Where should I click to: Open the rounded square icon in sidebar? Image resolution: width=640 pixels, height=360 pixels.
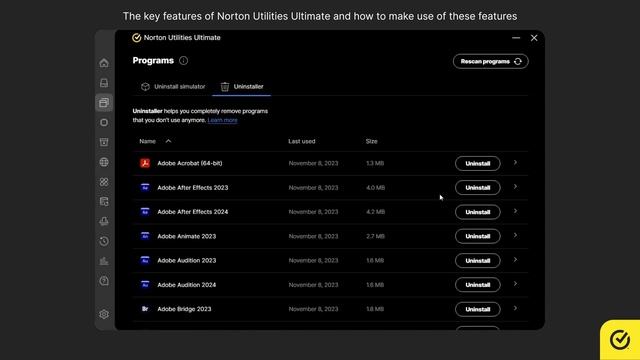click(x=104, y=122)
